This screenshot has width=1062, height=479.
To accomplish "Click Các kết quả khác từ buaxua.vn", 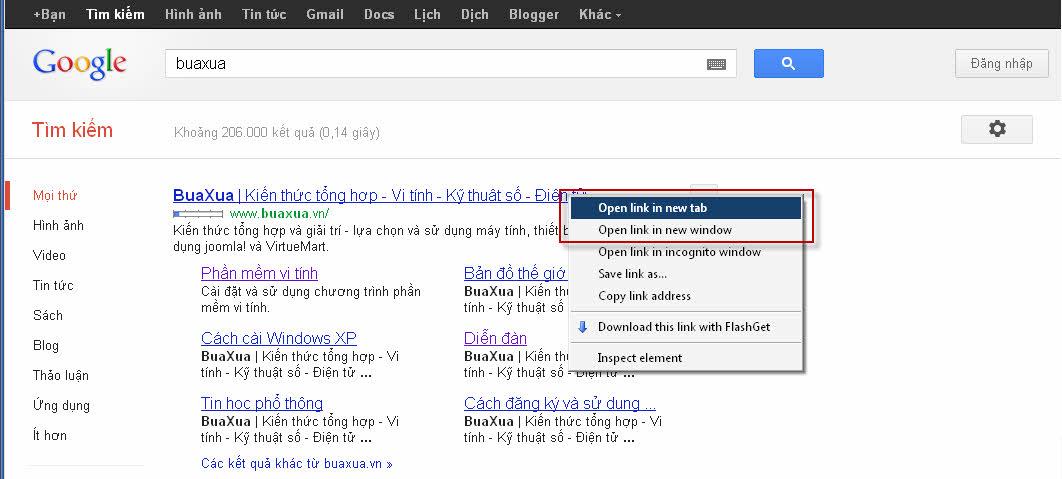I will 297,464.
